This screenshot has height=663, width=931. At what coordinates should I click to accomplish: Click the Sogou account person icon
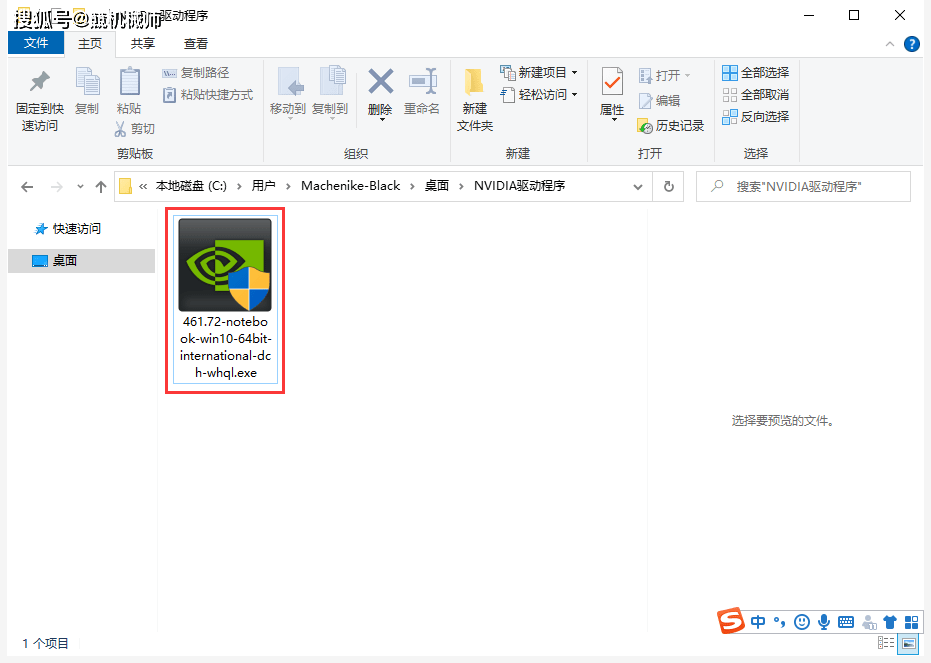click(868, 622)
